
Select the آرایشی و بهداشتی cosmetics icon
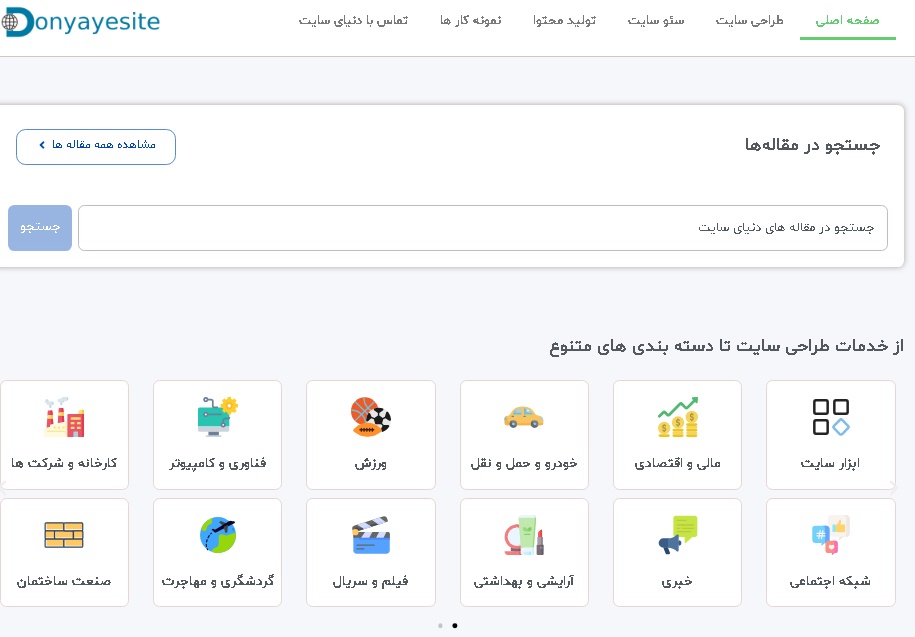click(x=524, y=535)
